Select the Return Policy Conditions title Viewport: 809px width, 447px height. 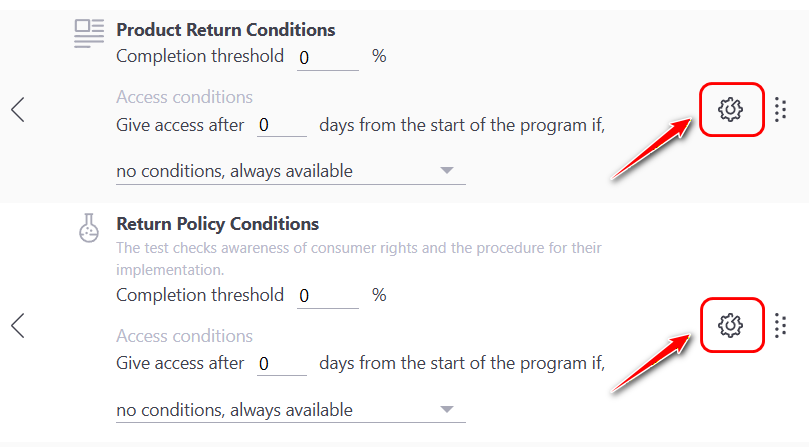tap(218, 224)
